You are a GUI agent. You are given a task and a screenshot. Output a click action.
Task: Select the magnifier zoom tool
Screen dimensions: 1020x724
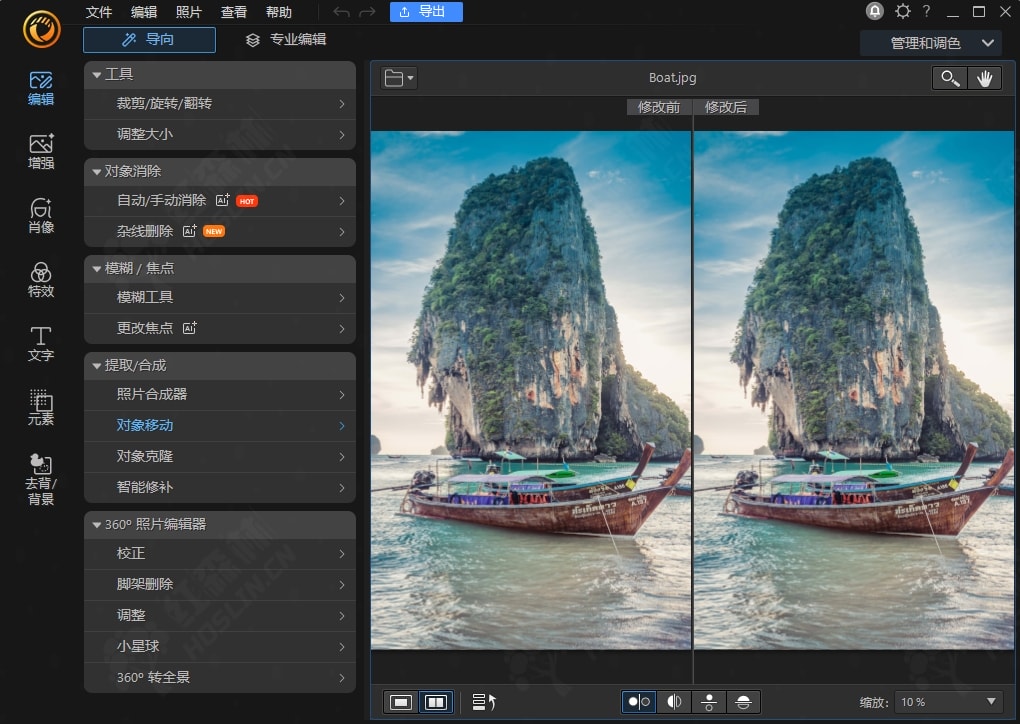coord(949,78)
